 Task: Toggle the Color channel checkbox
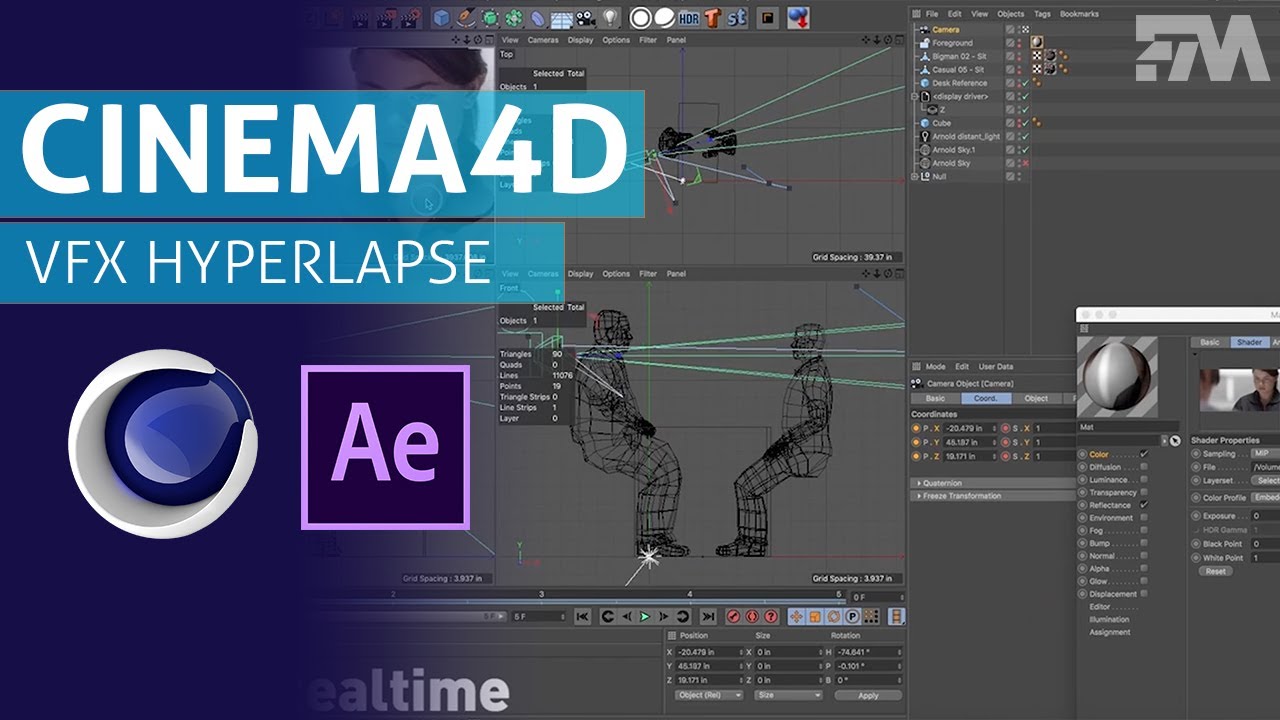pyautogui.click(x=1144, y=454)
